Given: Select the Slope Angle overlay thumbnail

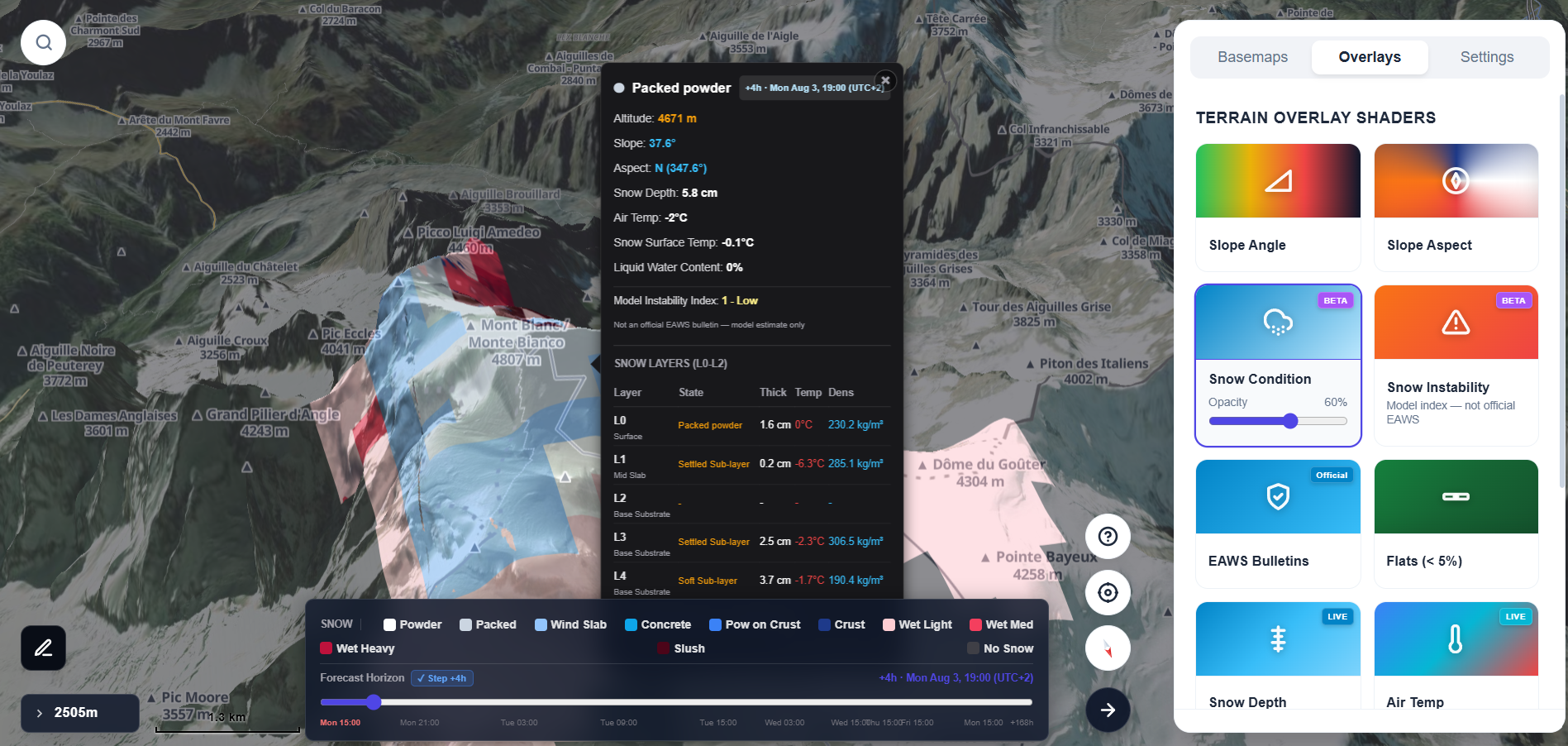Looking at the screenshot, I should point(1278,181).
